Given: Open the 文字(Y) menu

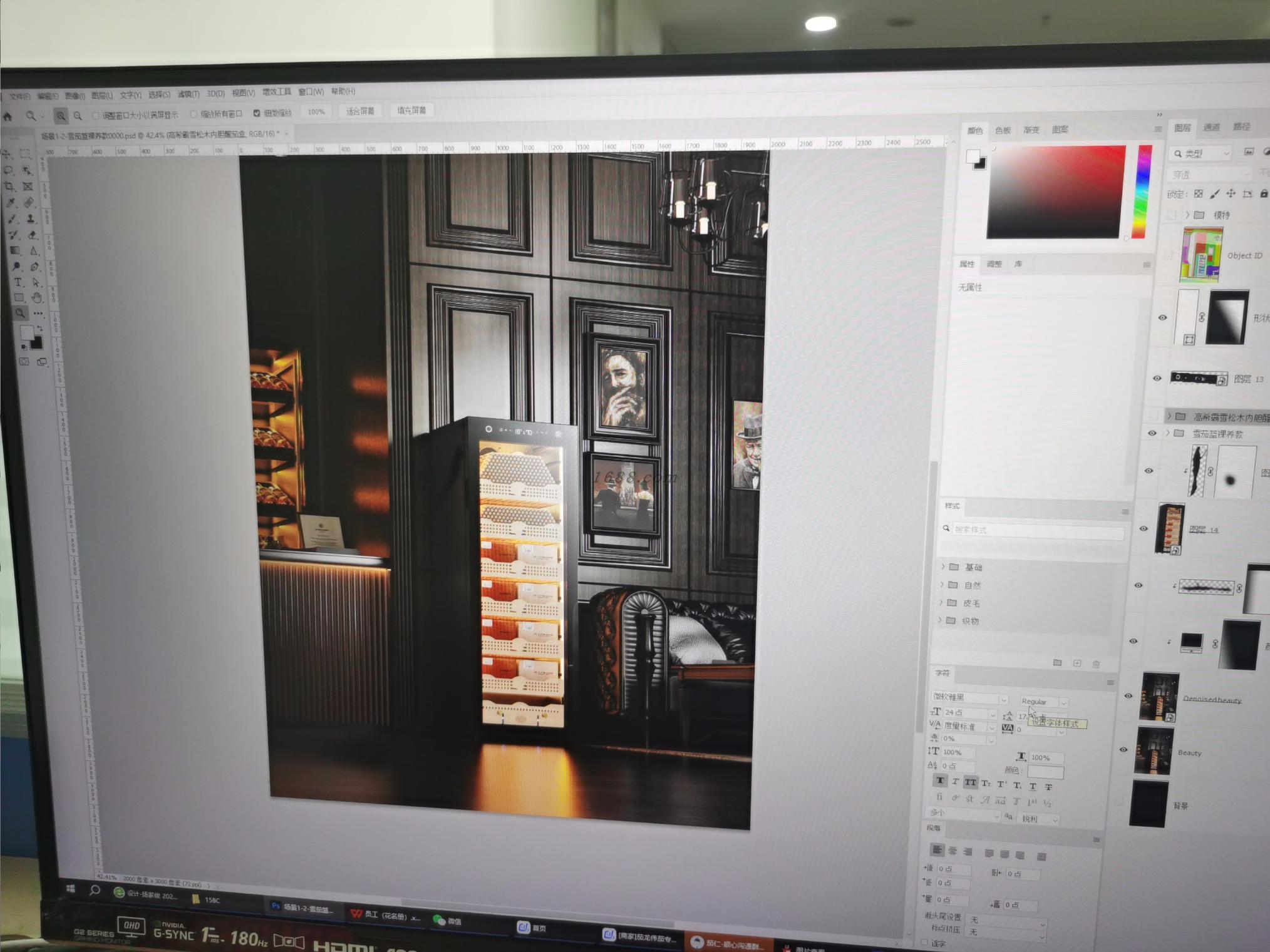Looking at the screenshot, I should [x=130, y=95].
